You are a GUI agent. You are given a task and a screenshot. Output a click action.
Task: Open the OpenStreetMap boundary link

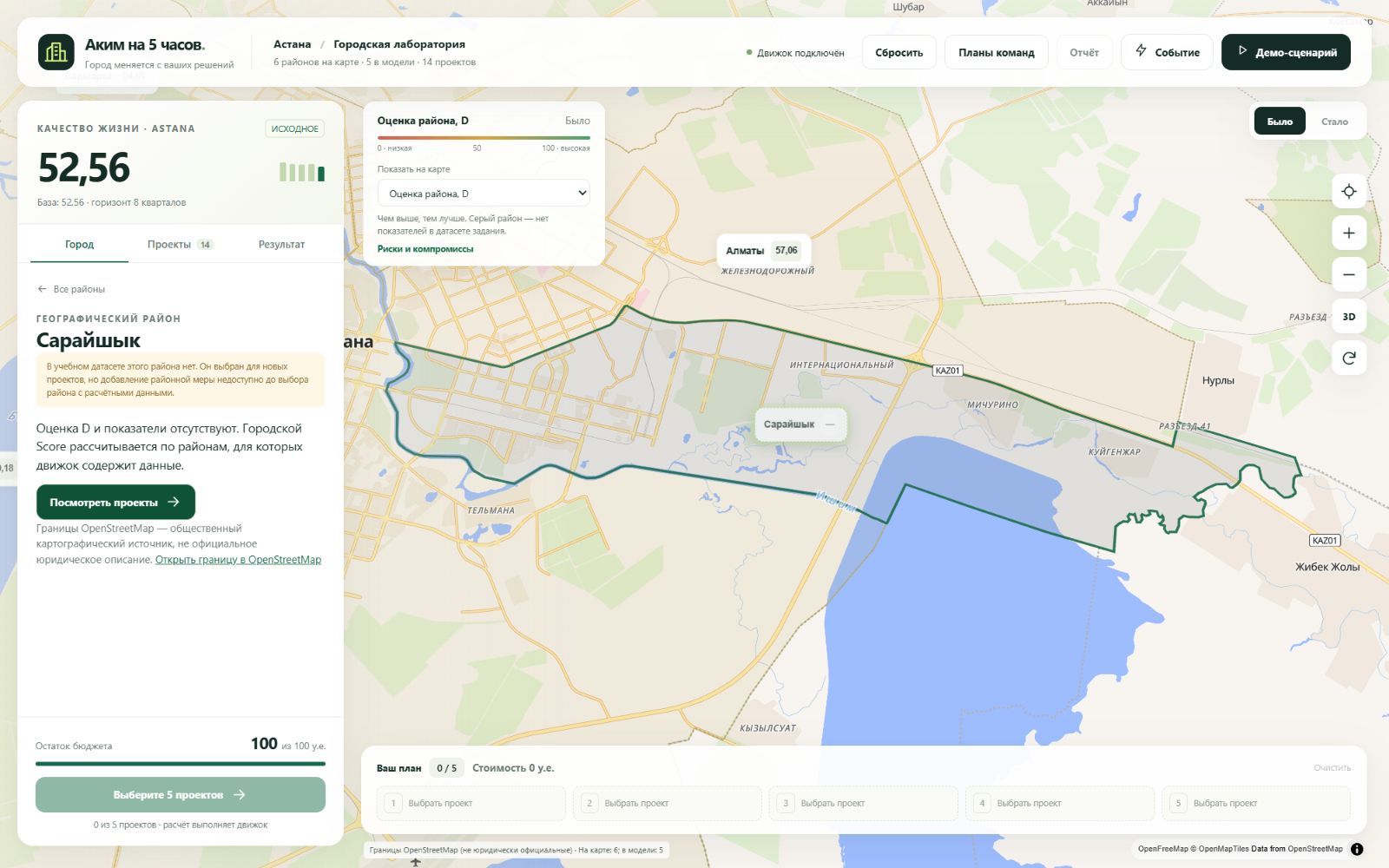click(238, 560)
